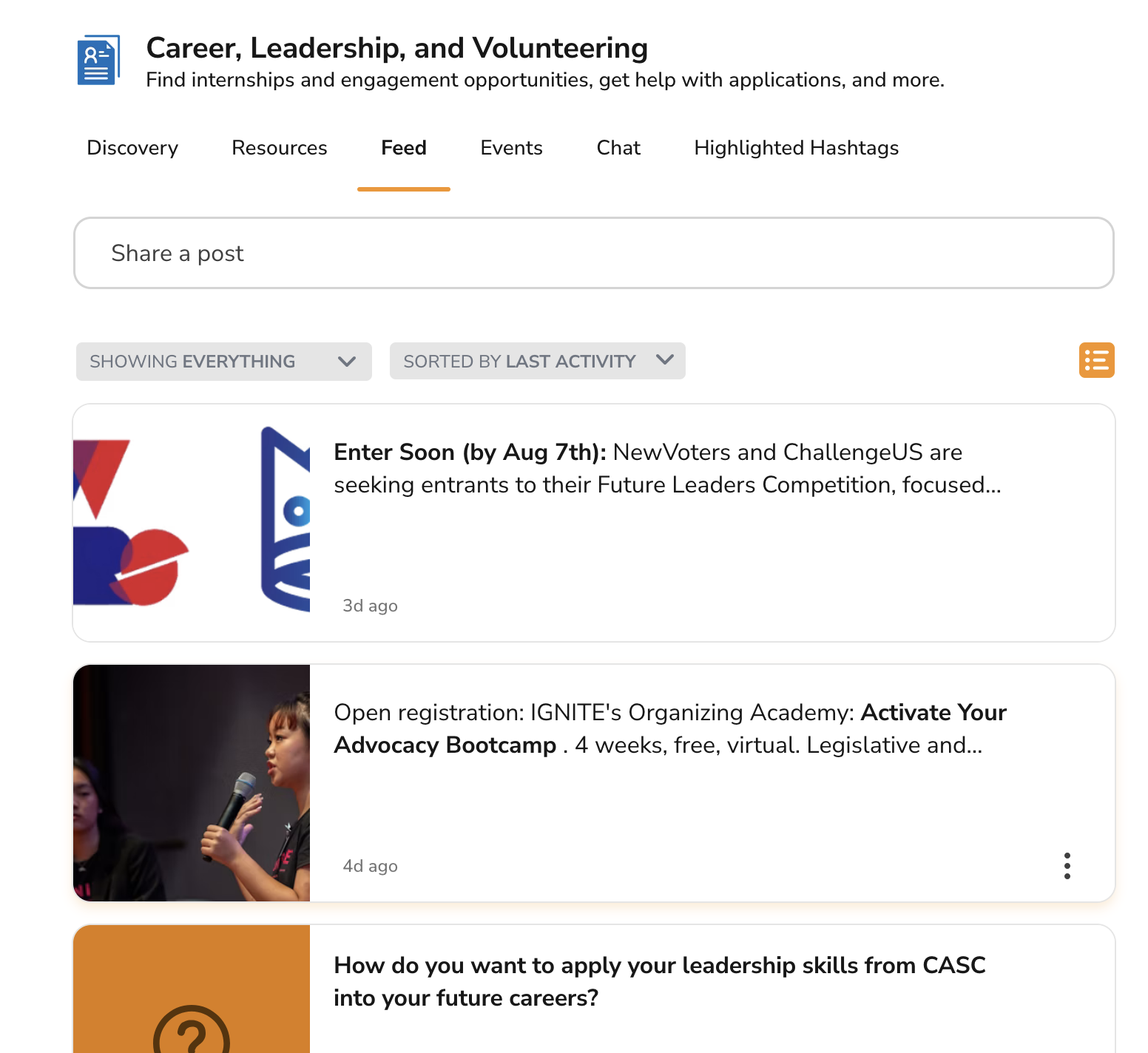Viewport: 1148px width, 1053px height.
Task: Toggle the orange list view icon
Action: (1096, 360)
